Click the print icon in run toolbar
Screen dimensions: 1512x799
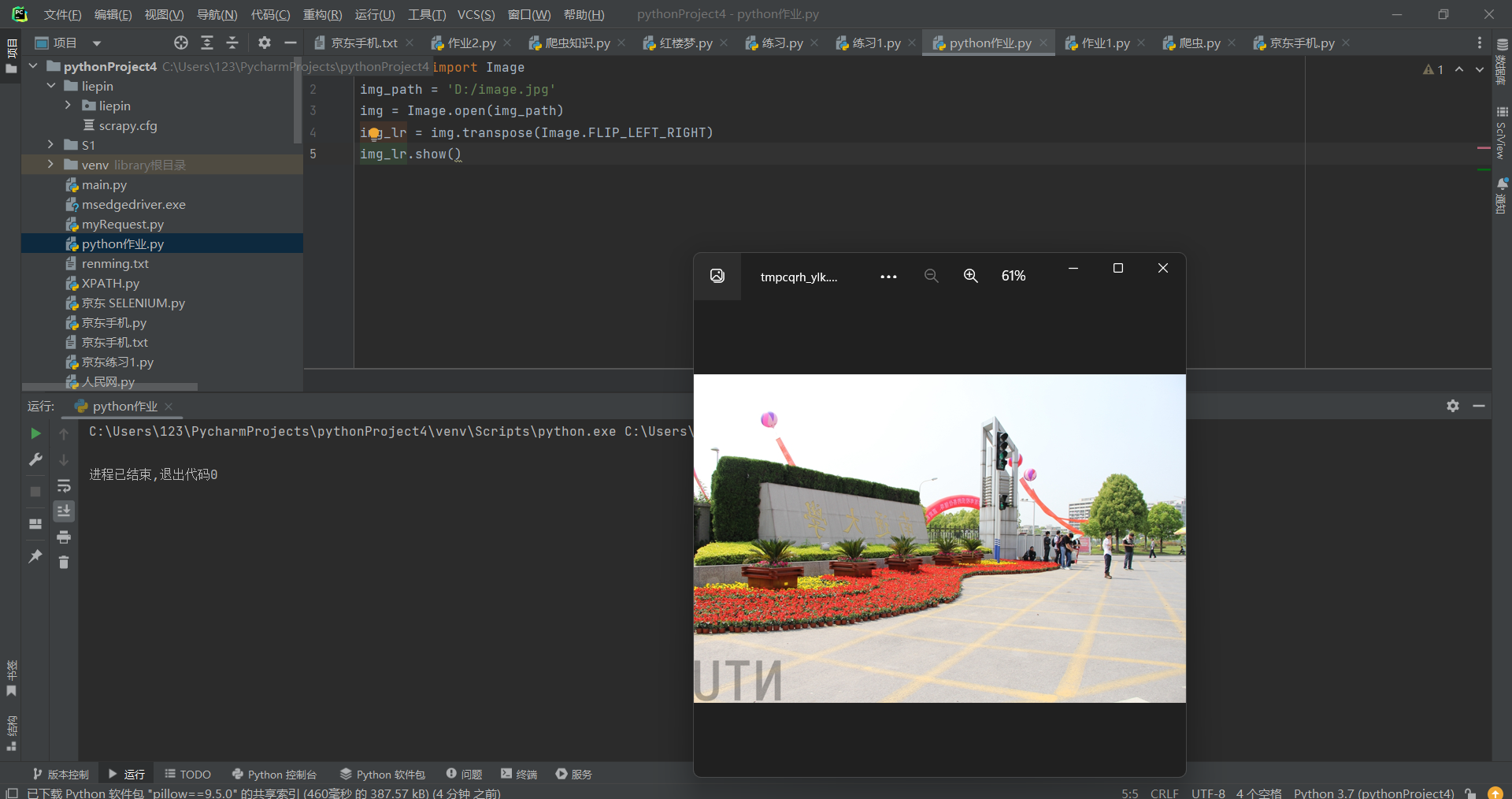(64, 537)
